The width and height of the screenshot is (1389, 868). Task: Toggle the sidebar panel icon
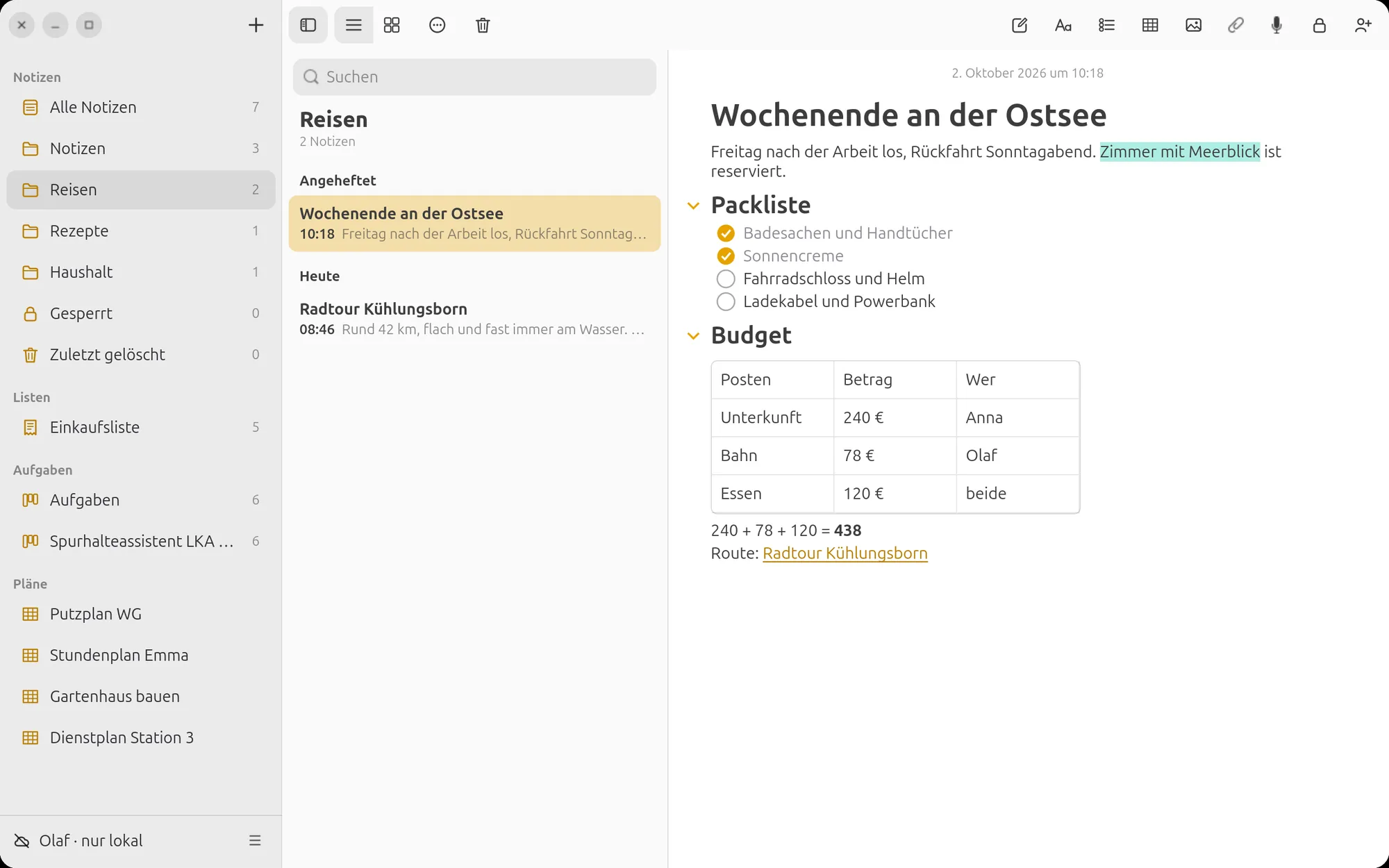(x=308, y=26)
